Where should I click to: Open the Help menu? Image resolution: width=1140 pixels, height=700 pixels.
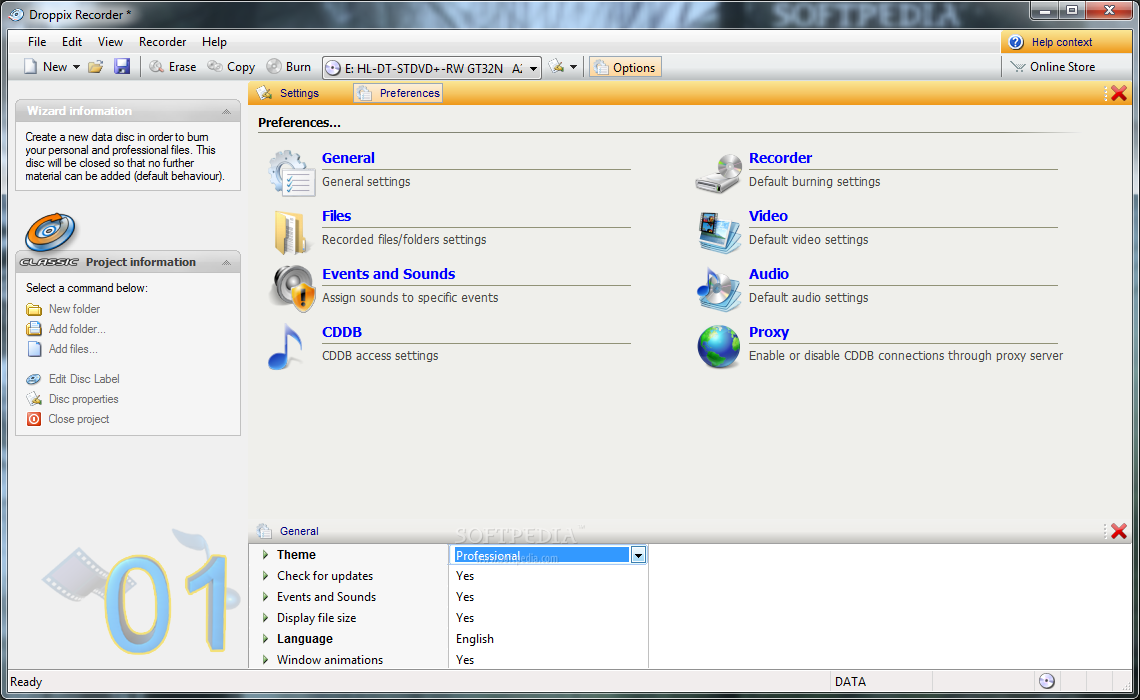click(214, 42)
